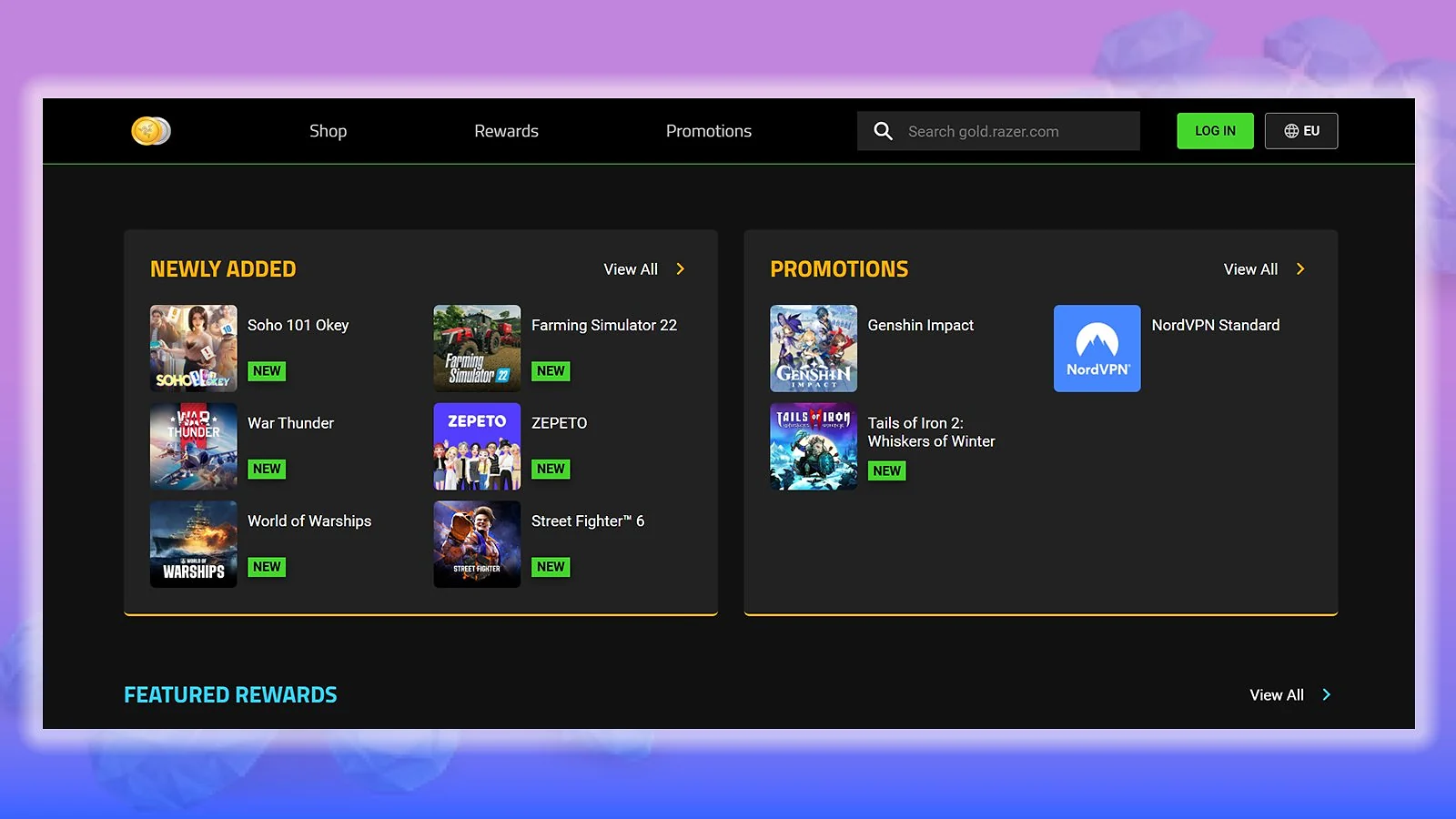1456x819 pixels.
Task: Click NEW badge under Tails of Iron 2
Action: click(887, 470)
